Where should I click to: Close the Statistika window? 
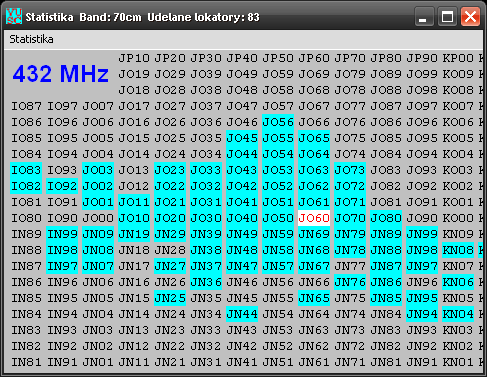pos(470,17)
